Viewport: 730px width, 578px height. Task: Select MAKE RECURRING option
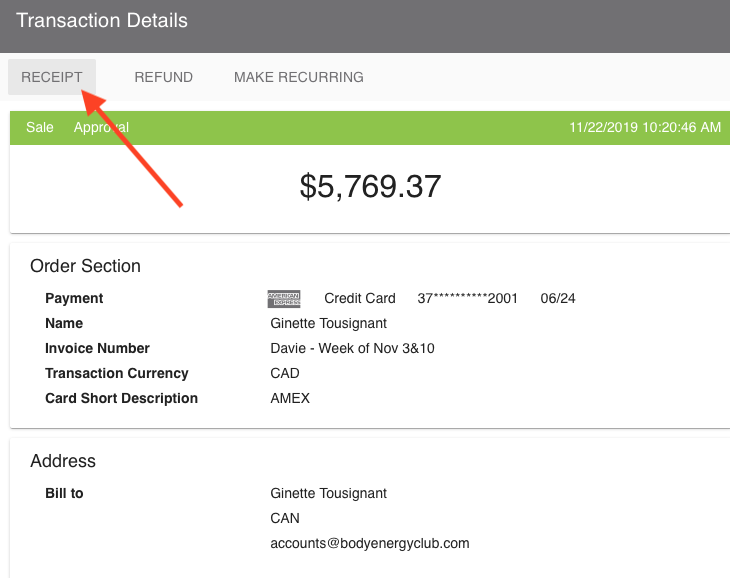[298, 77]
